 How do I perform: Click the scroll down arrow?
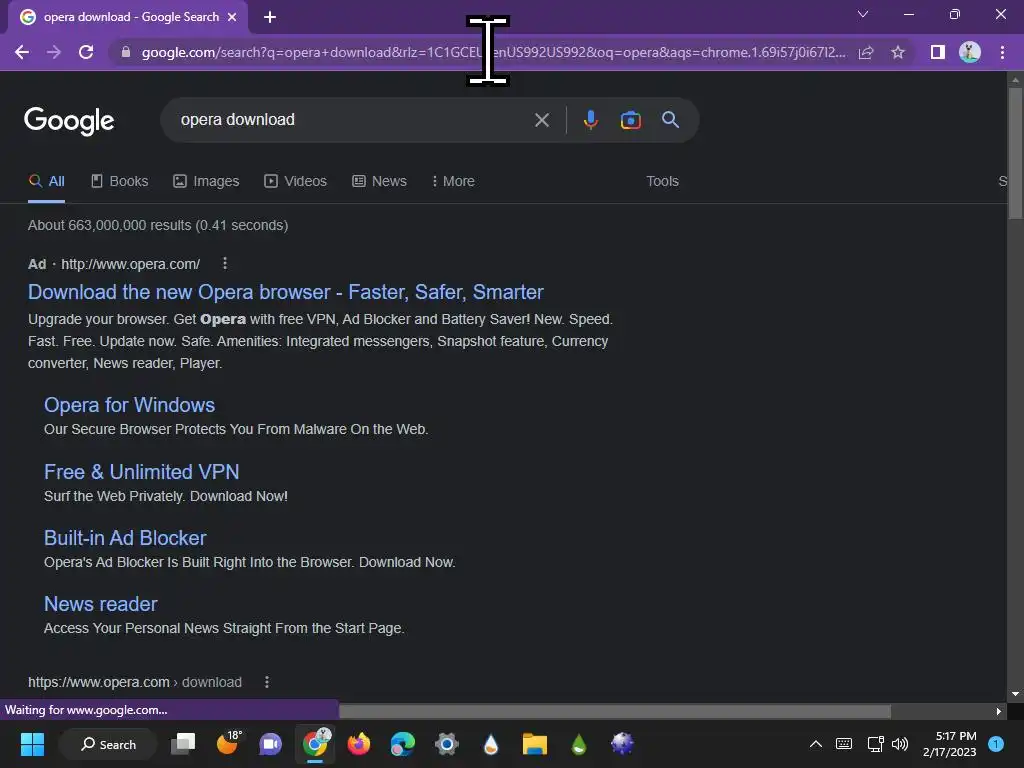tap(1015, 694)
